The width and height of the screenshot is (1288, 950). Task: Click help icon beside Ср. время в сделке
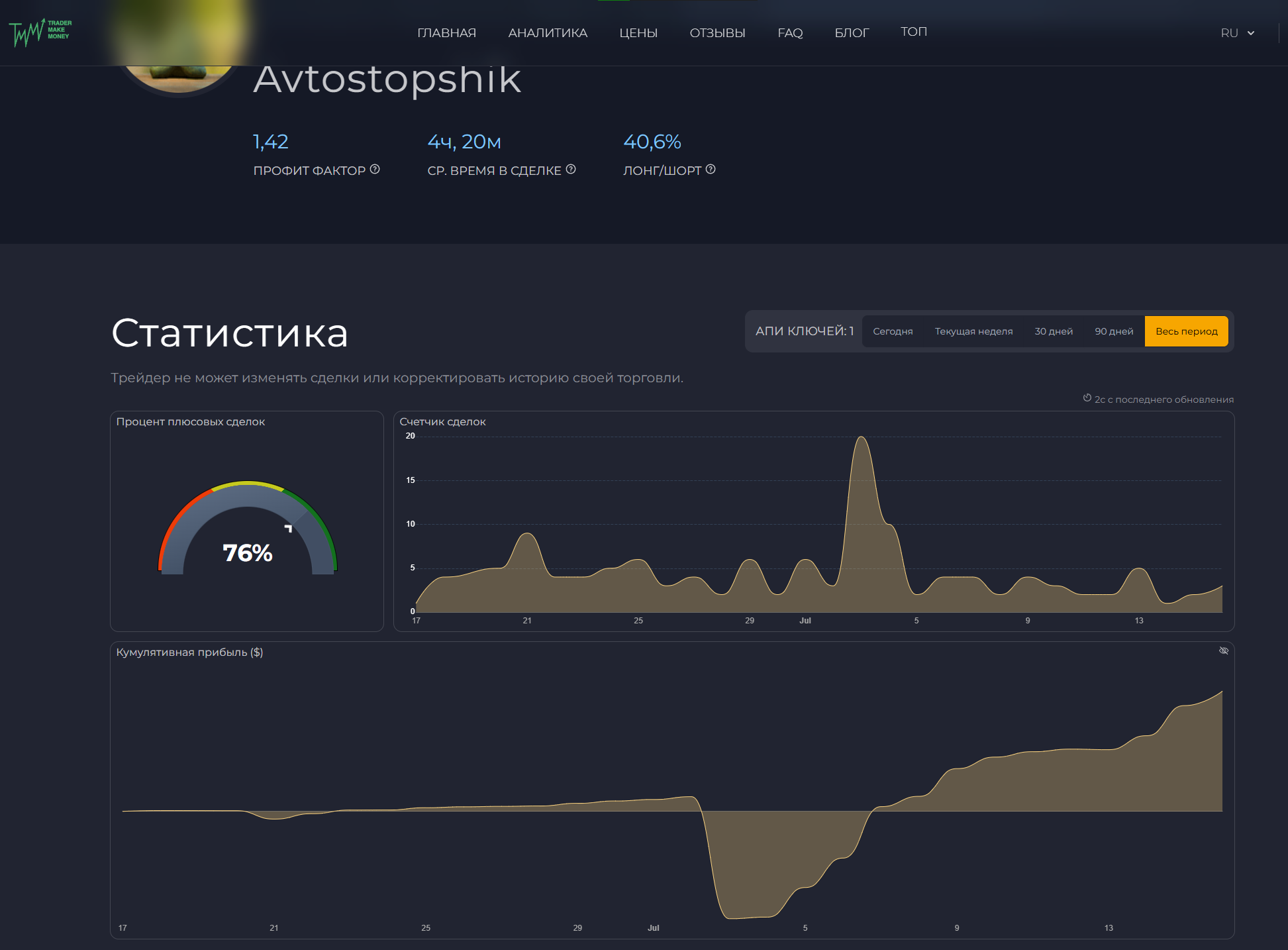(x=571, y=170)
